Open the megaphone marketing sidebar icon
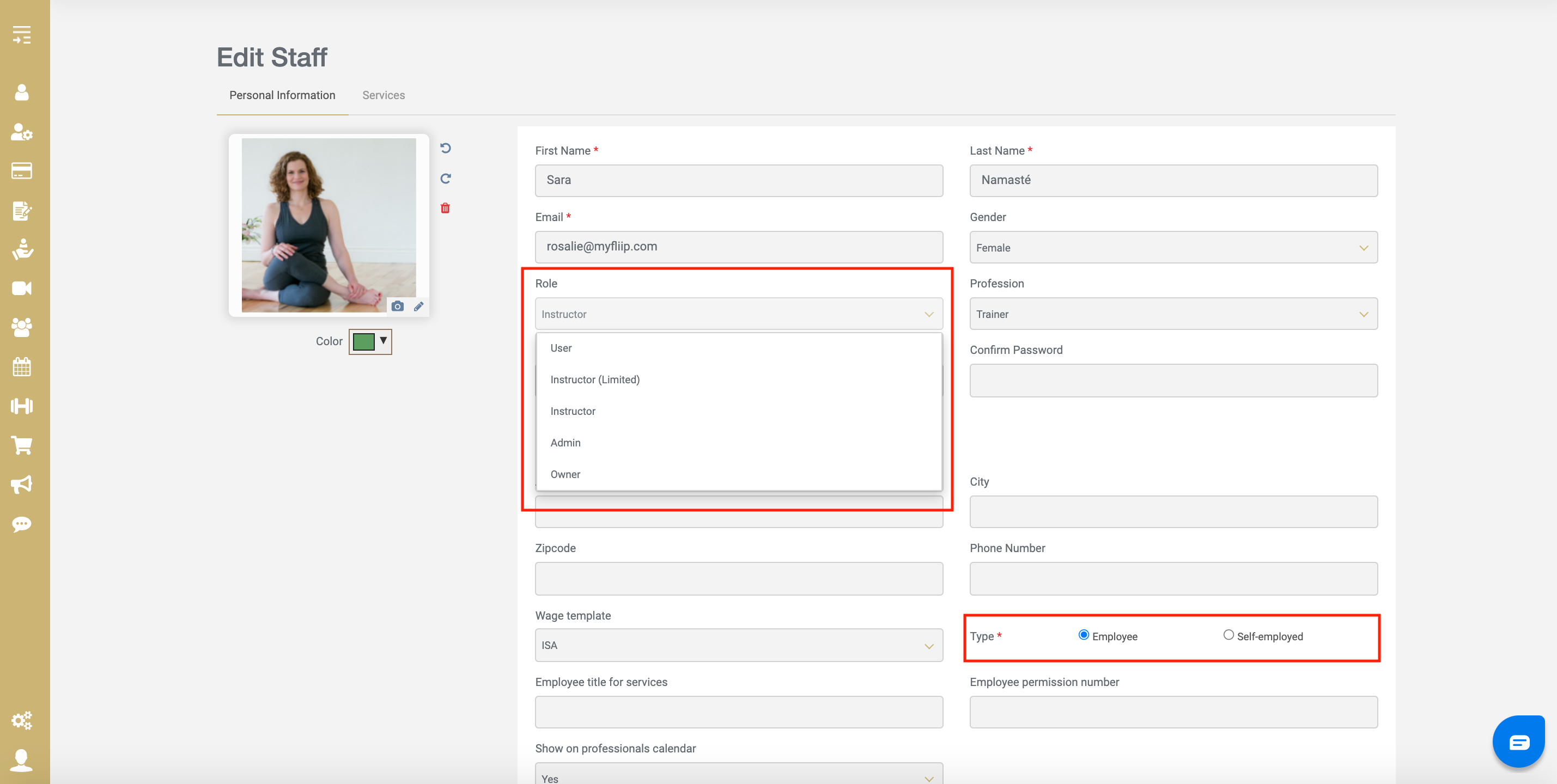 (22, 485)
